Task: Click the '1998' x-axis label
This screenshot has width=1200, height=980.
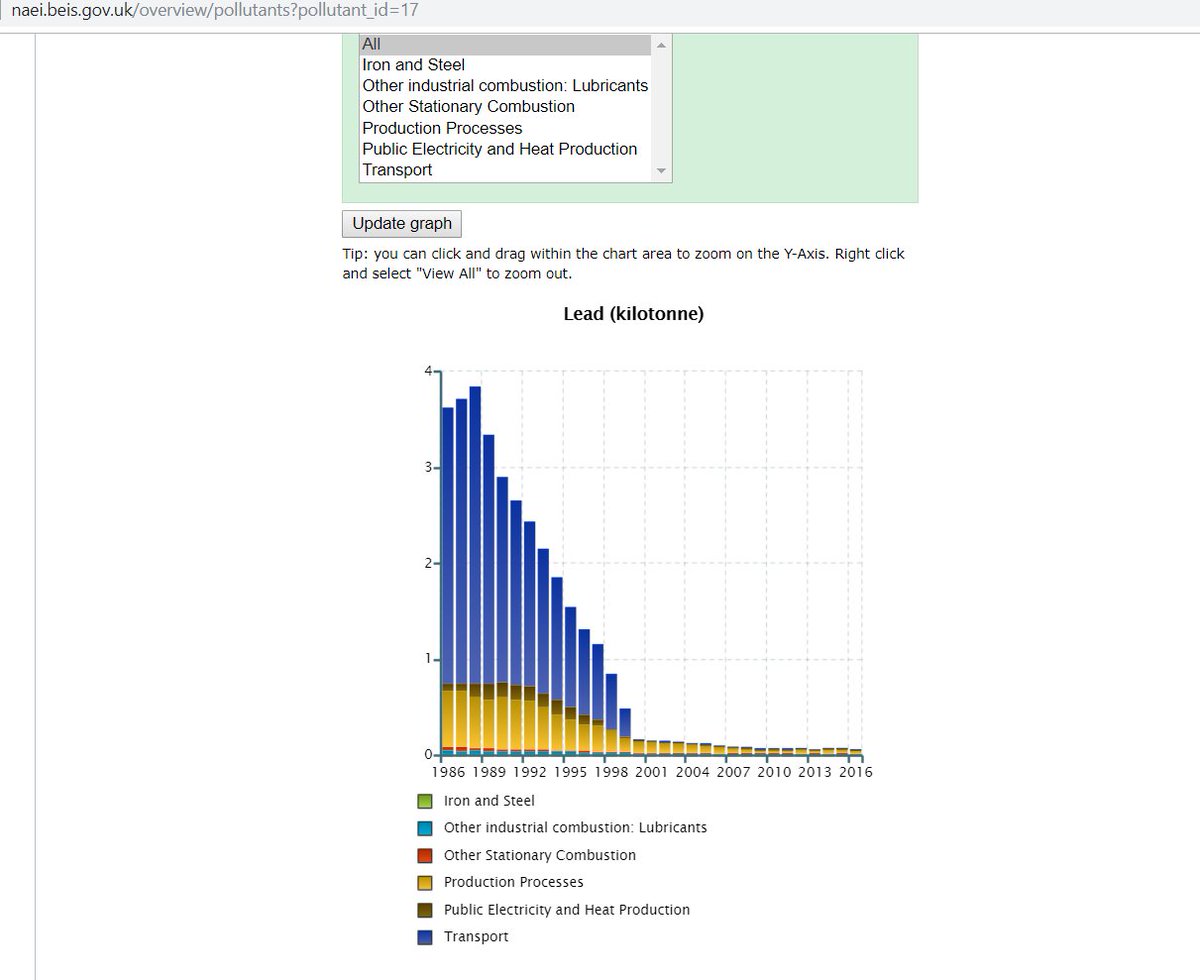Action: [611, 772]
